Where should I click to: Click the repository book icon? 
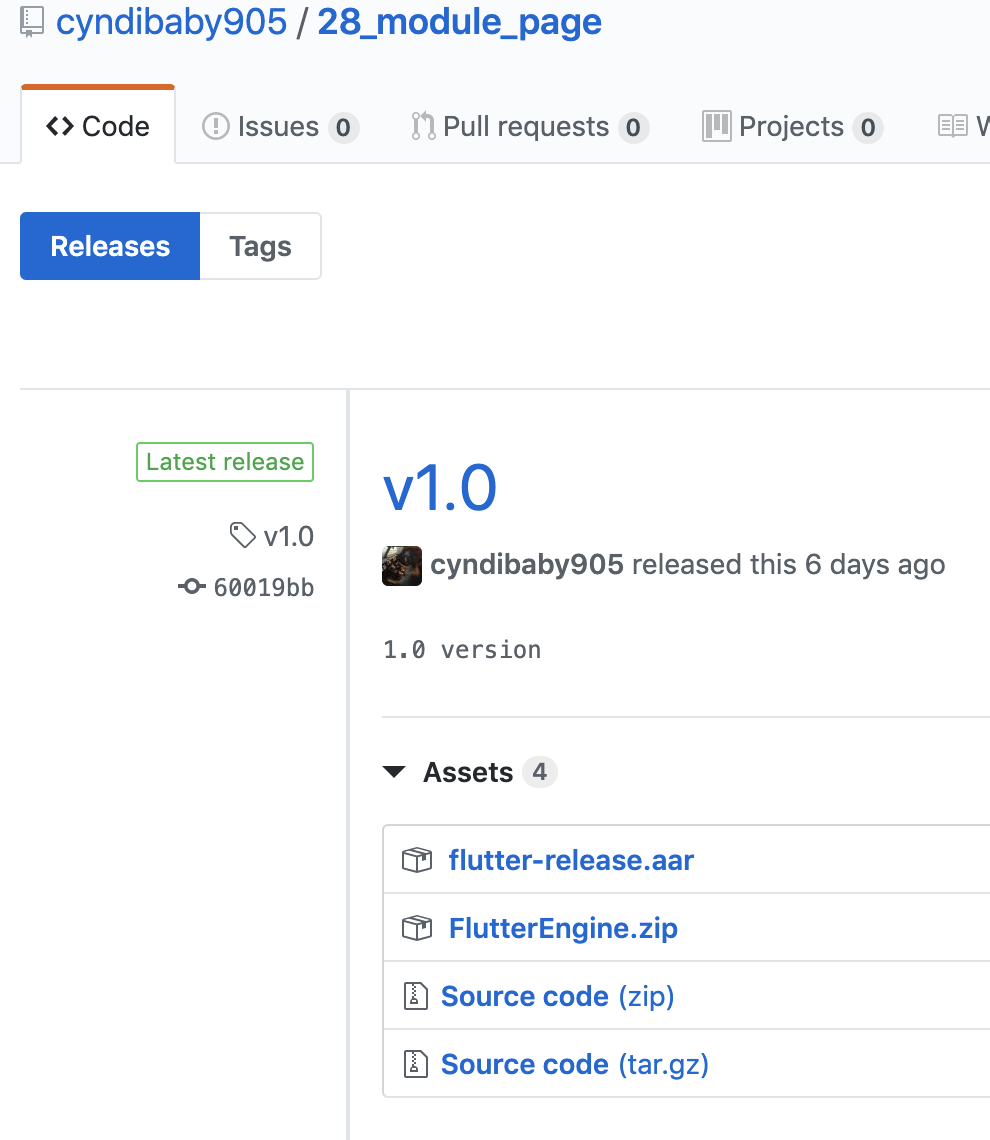(x=32, y=22)
